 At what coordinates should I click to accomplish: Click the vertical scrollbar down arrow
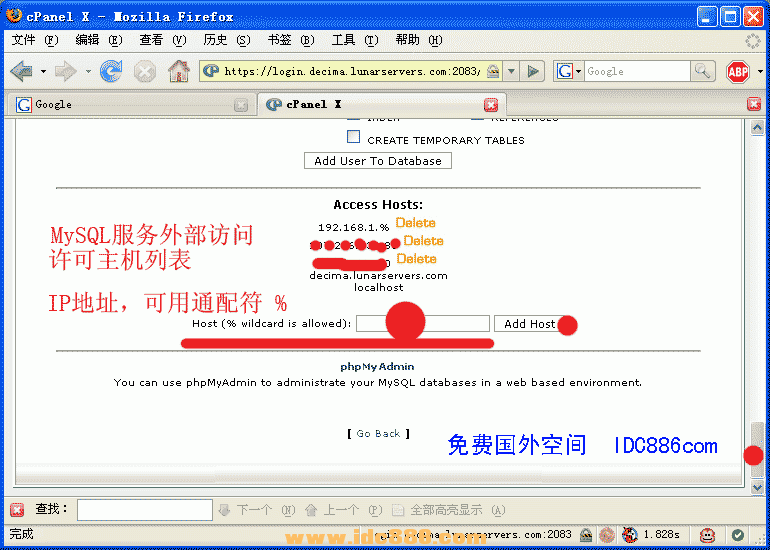tap(757, 486)
